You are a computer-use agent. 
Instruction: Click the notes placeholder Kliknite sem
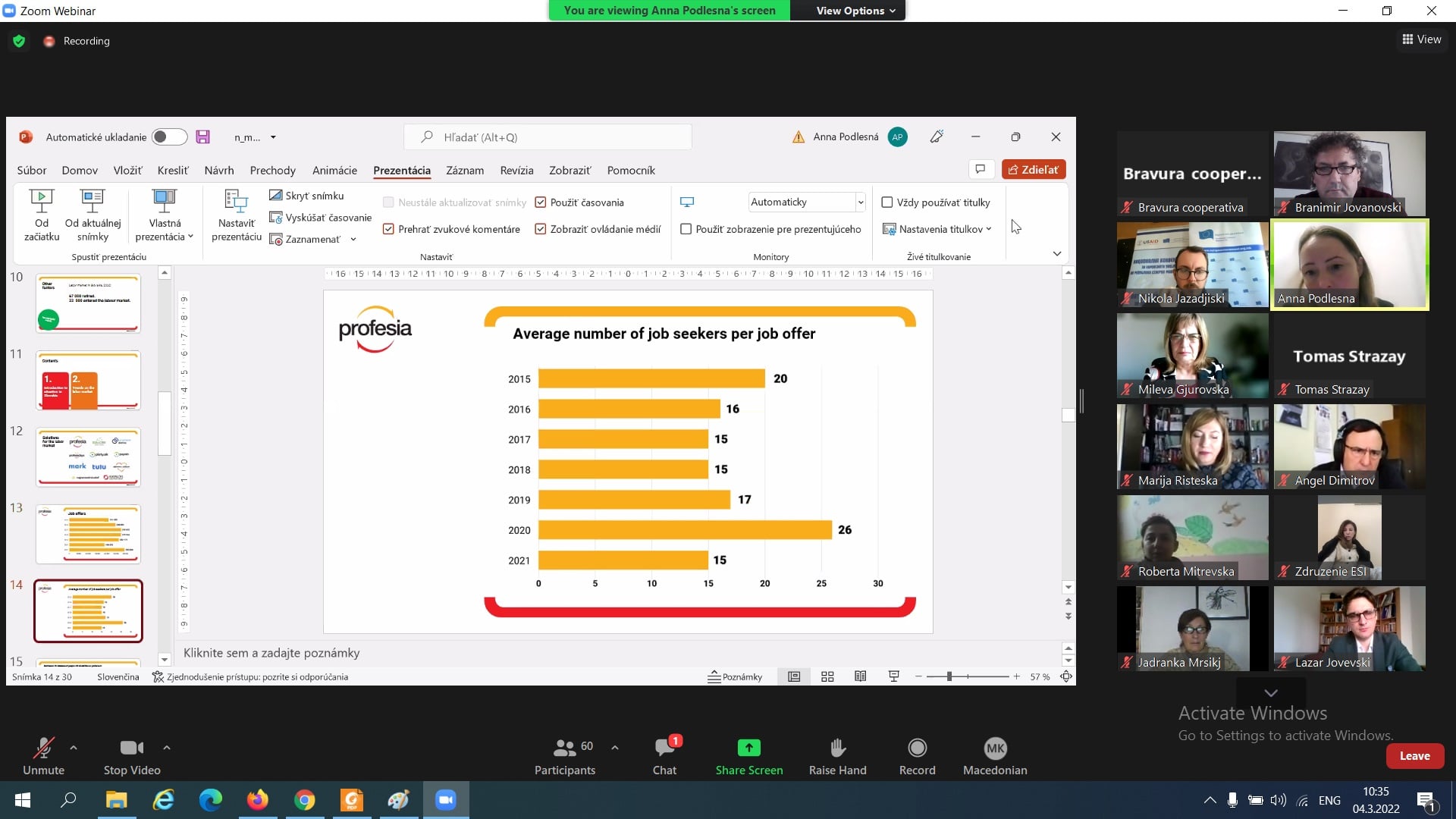(x=271, y=653)
